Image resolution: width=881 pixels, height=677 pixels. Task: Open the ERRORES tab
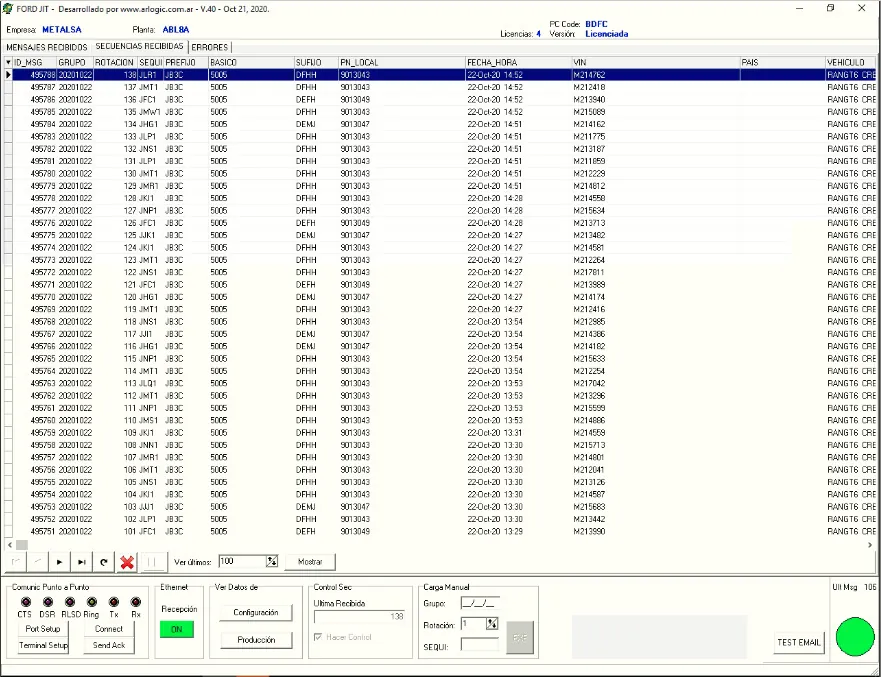pos(210,47)
